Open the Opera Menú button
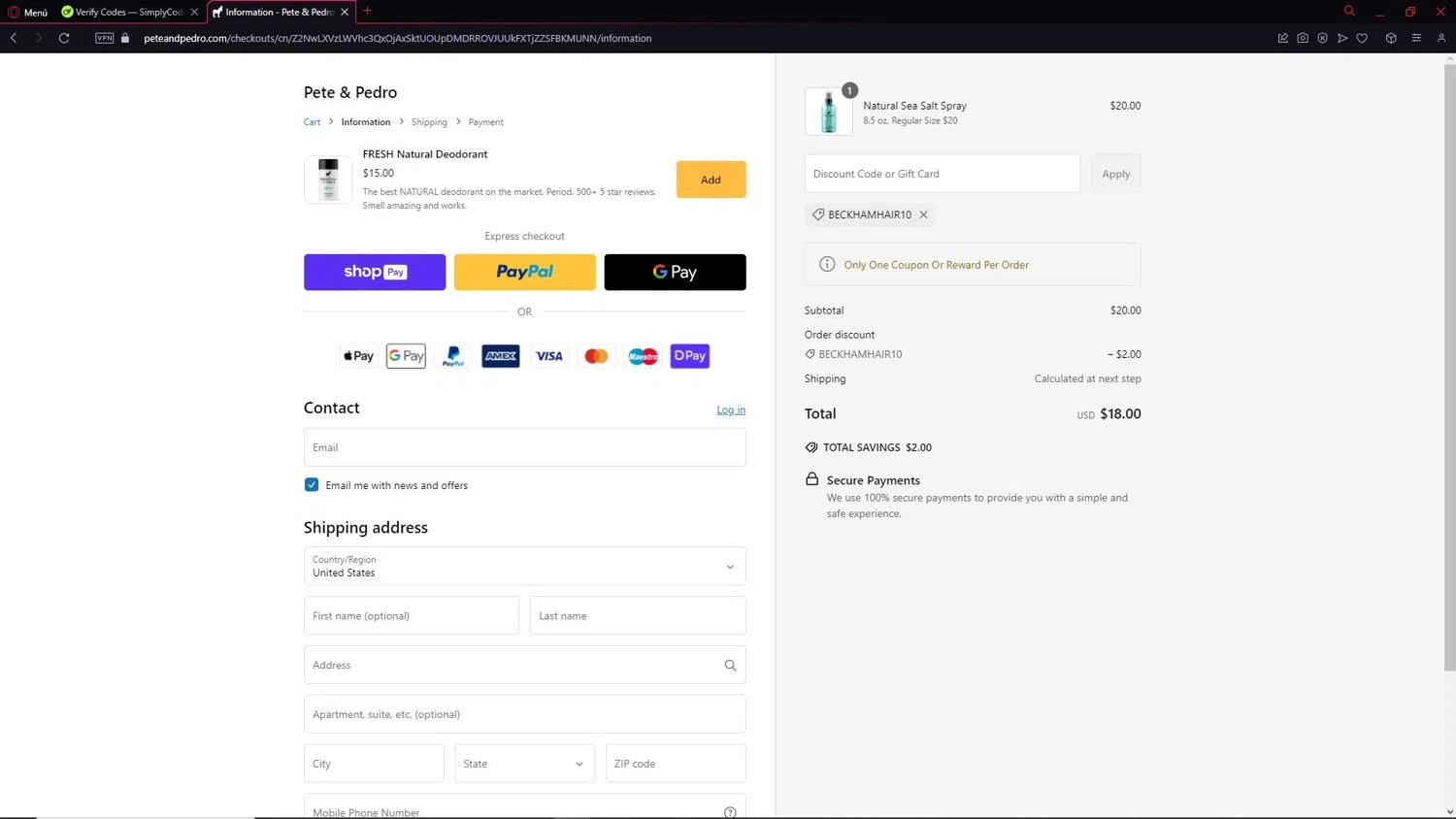This screenshot has width=1456, height=819. pyautogui.click(x=28, y=12)
